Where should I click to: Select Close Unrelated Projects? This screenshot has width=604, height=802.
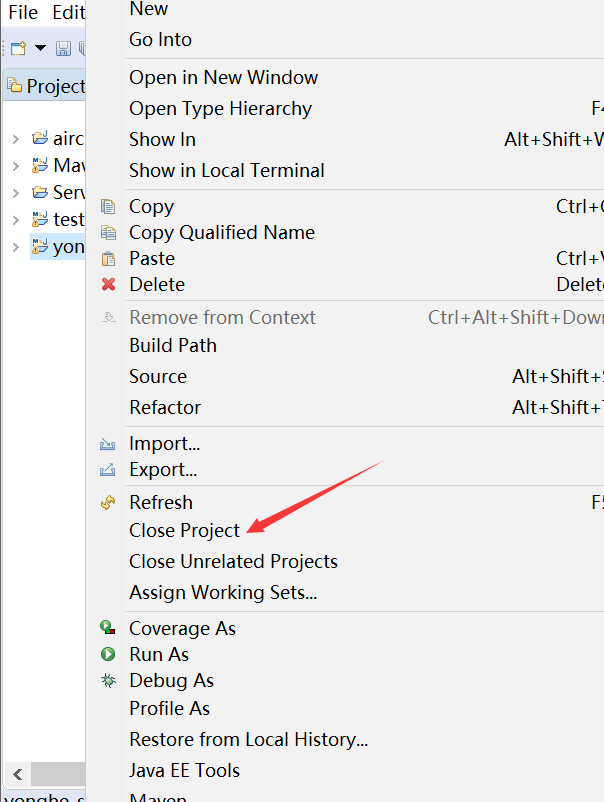(x=233, y=562)
